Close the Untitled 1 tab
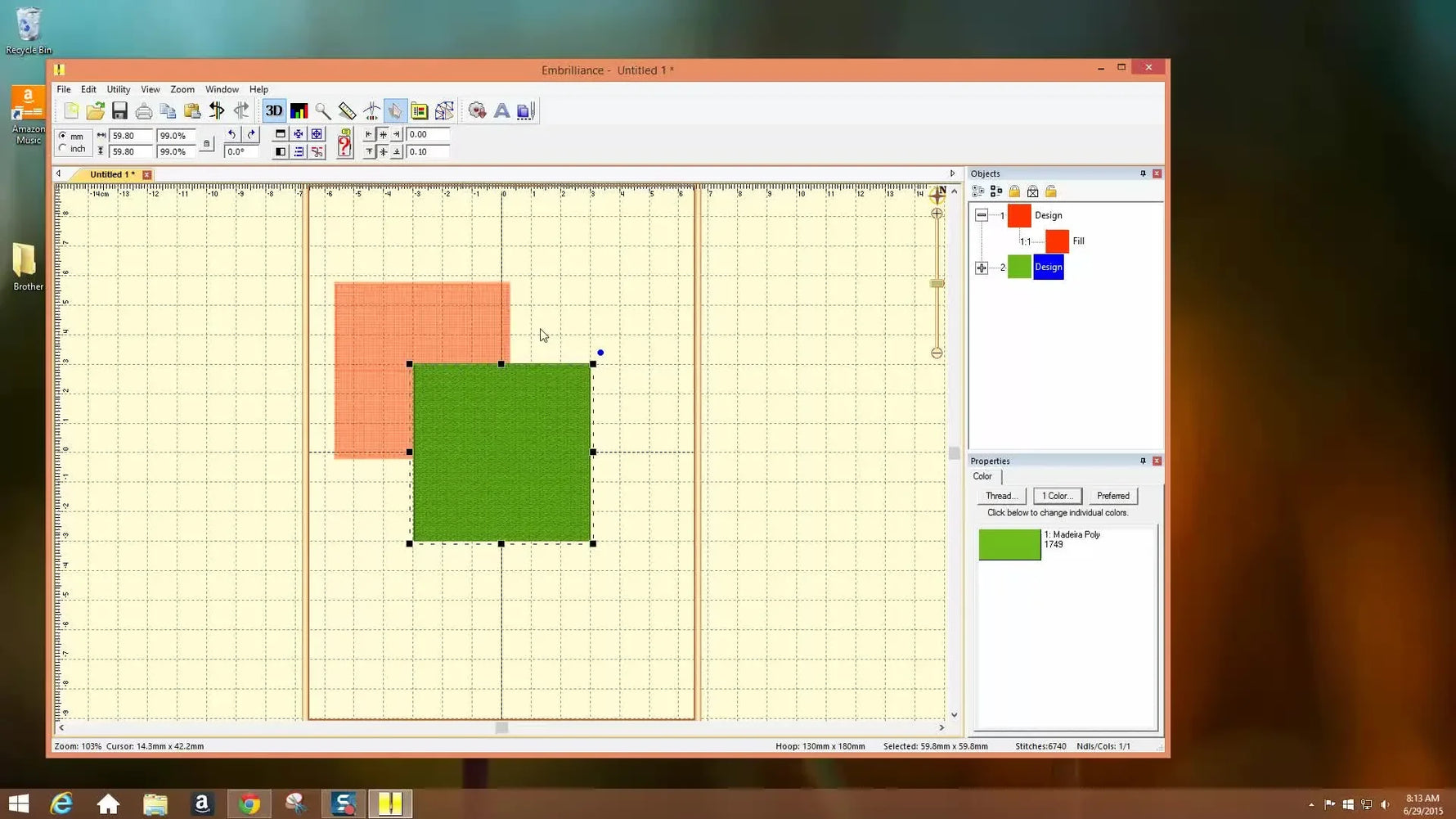1456x819 pixels. point(147,174)
